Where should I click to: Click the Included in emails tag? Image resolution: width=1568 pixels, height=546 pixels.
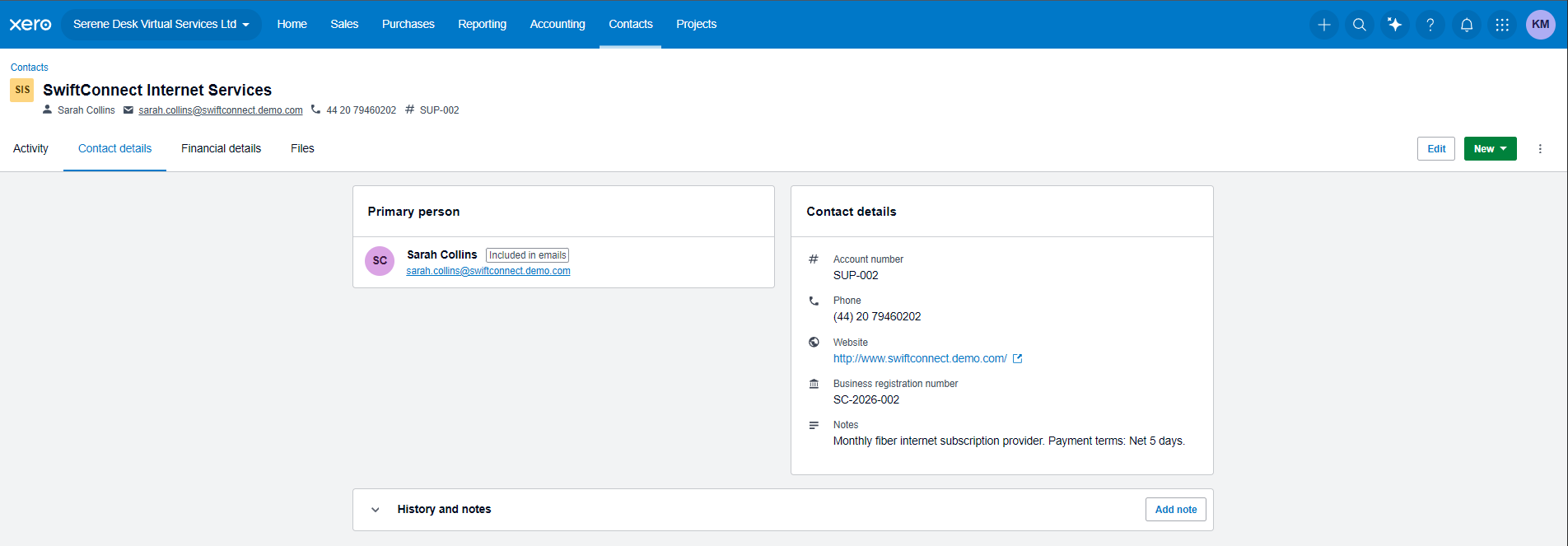pyautogui.click(x=528, y=255)
